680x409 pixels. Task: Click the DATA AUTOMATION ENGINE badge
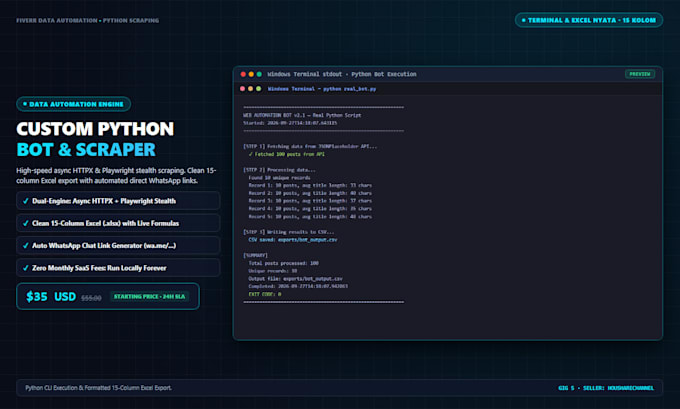click(74, 104)
